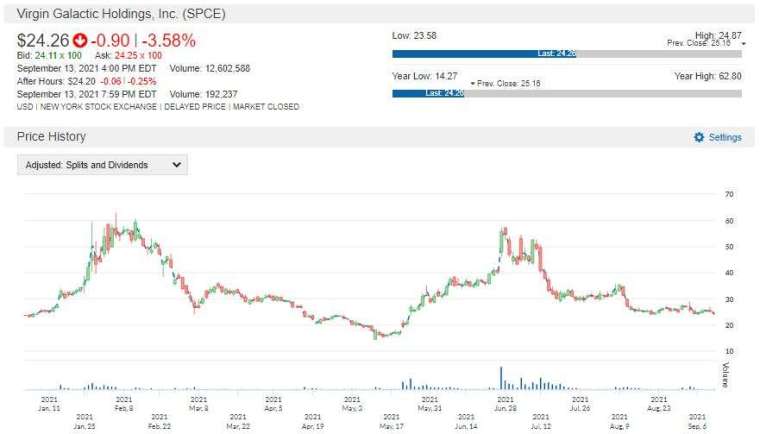Click the -0.90 price change
This screenshot has width=760, height=434.
pyautogui.click(x=110, y=40)
